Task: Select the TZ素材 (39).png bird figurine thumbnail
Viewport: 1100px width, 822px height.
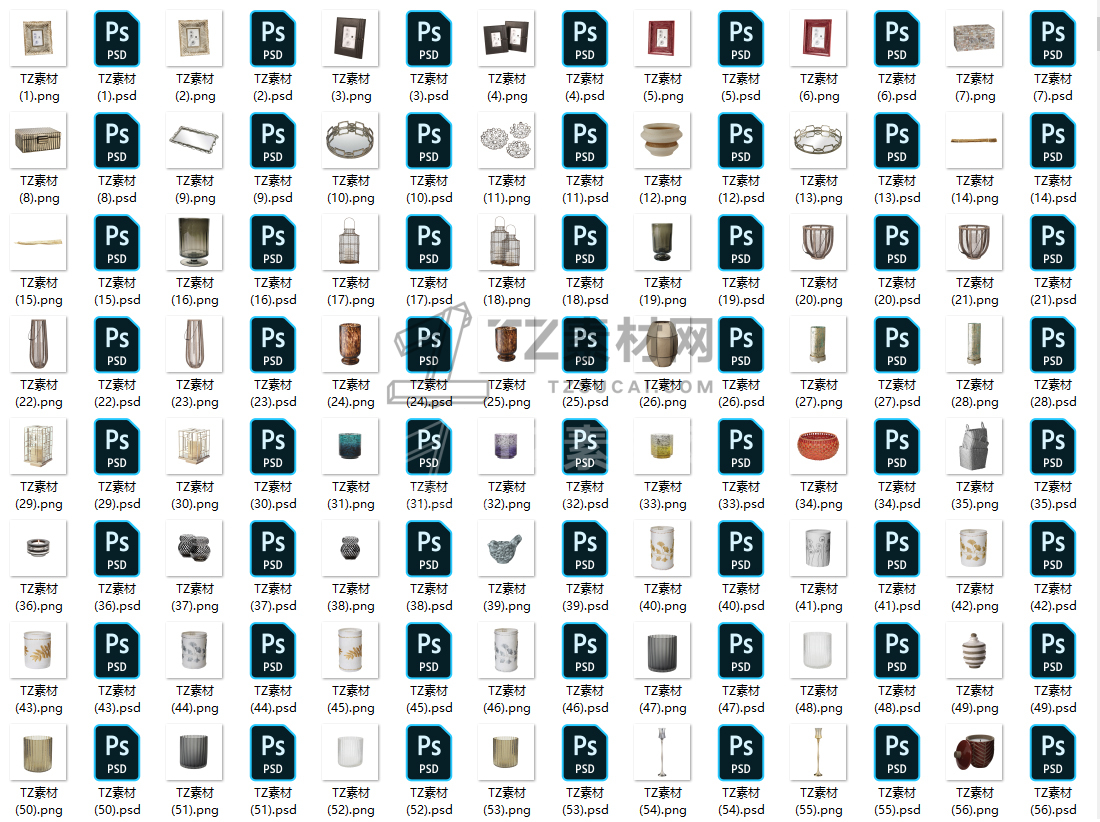Action: coord(507,548)
